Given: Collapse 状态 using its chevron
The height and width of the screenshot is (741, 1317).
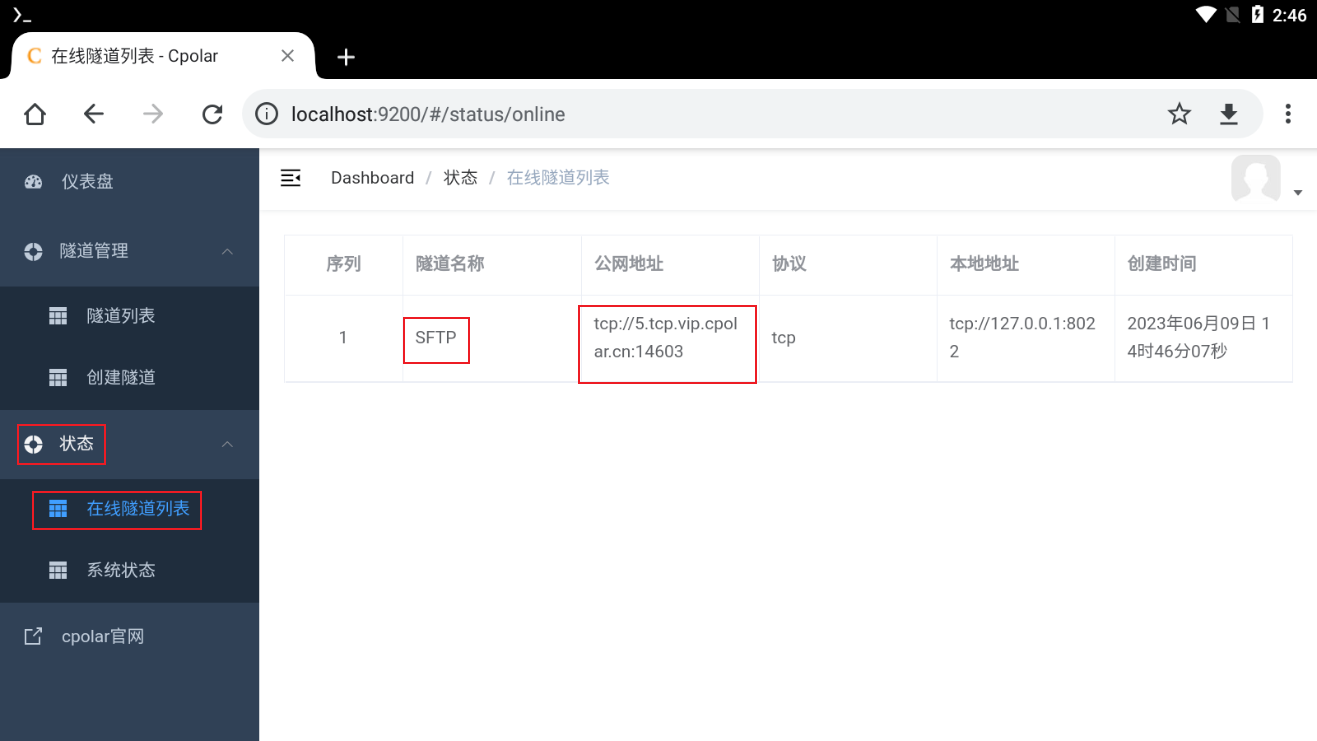Looking at the screenshot, I should tap(227, 444).
